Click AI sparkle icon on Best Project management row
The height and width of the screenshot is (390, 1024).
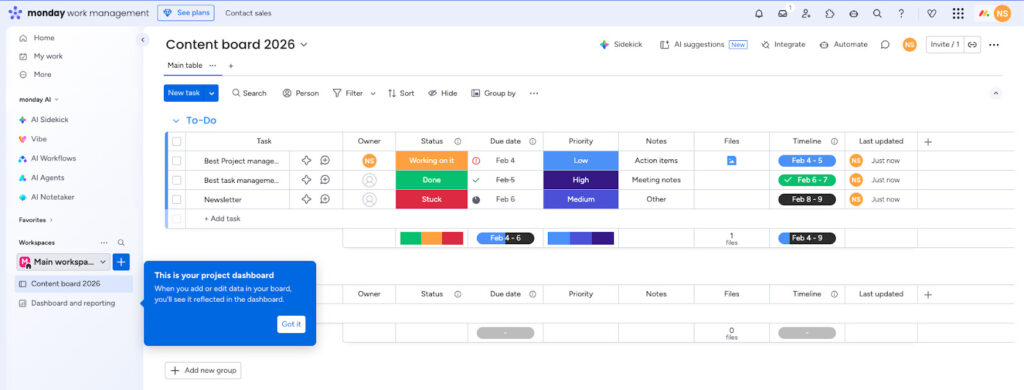306,160
